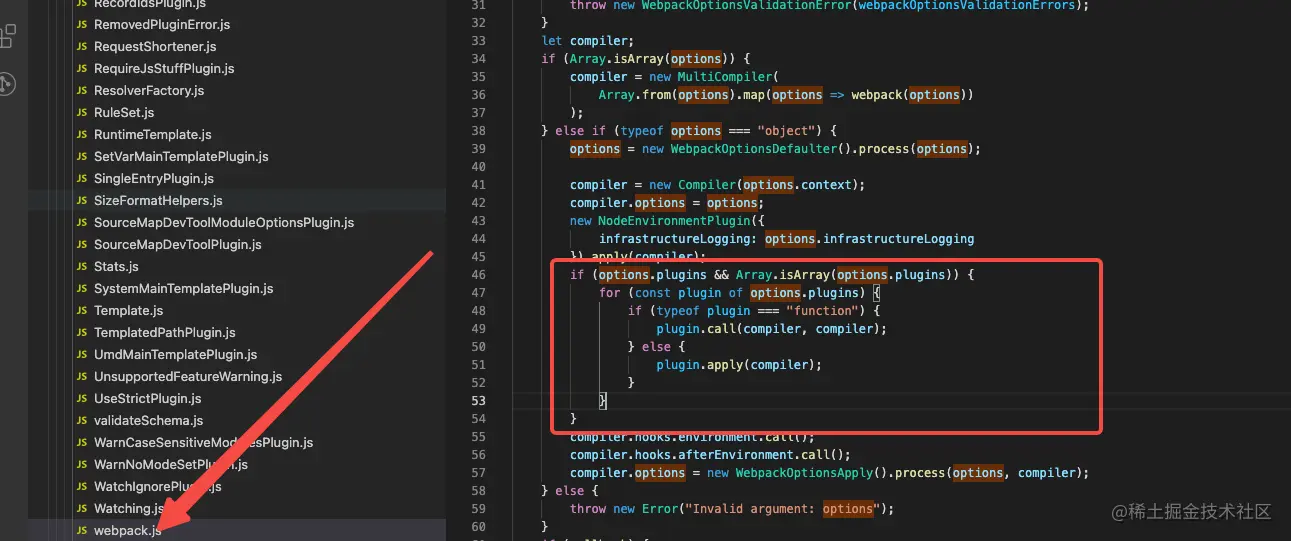Select SetVarMainTemplatePlugin.js

181,157
